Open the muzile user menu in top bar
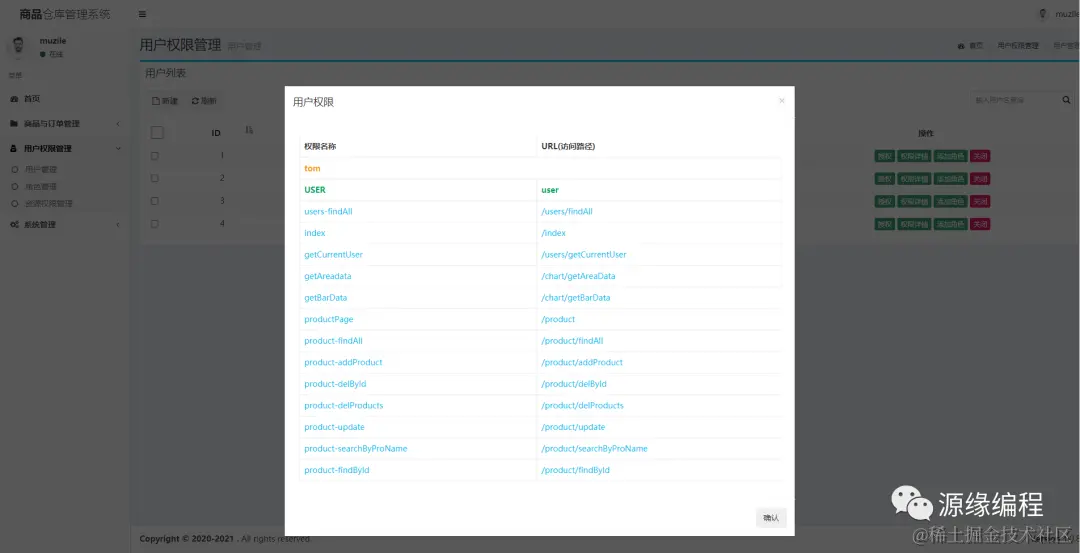Viewport: 1080px width, 553px height. tap(1057, 14)
